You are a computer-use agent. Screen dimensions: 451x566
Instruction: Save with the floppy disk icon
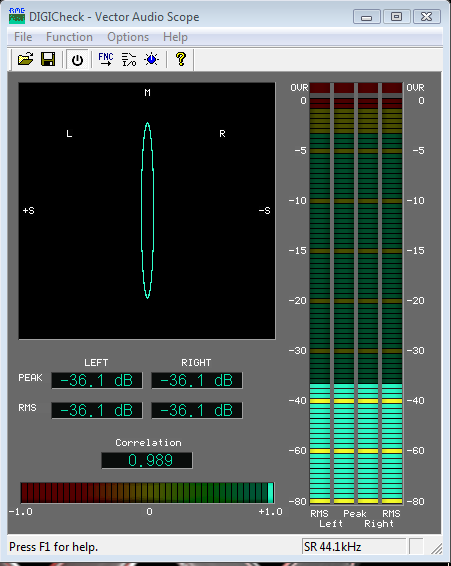click(x=48, y=59)
